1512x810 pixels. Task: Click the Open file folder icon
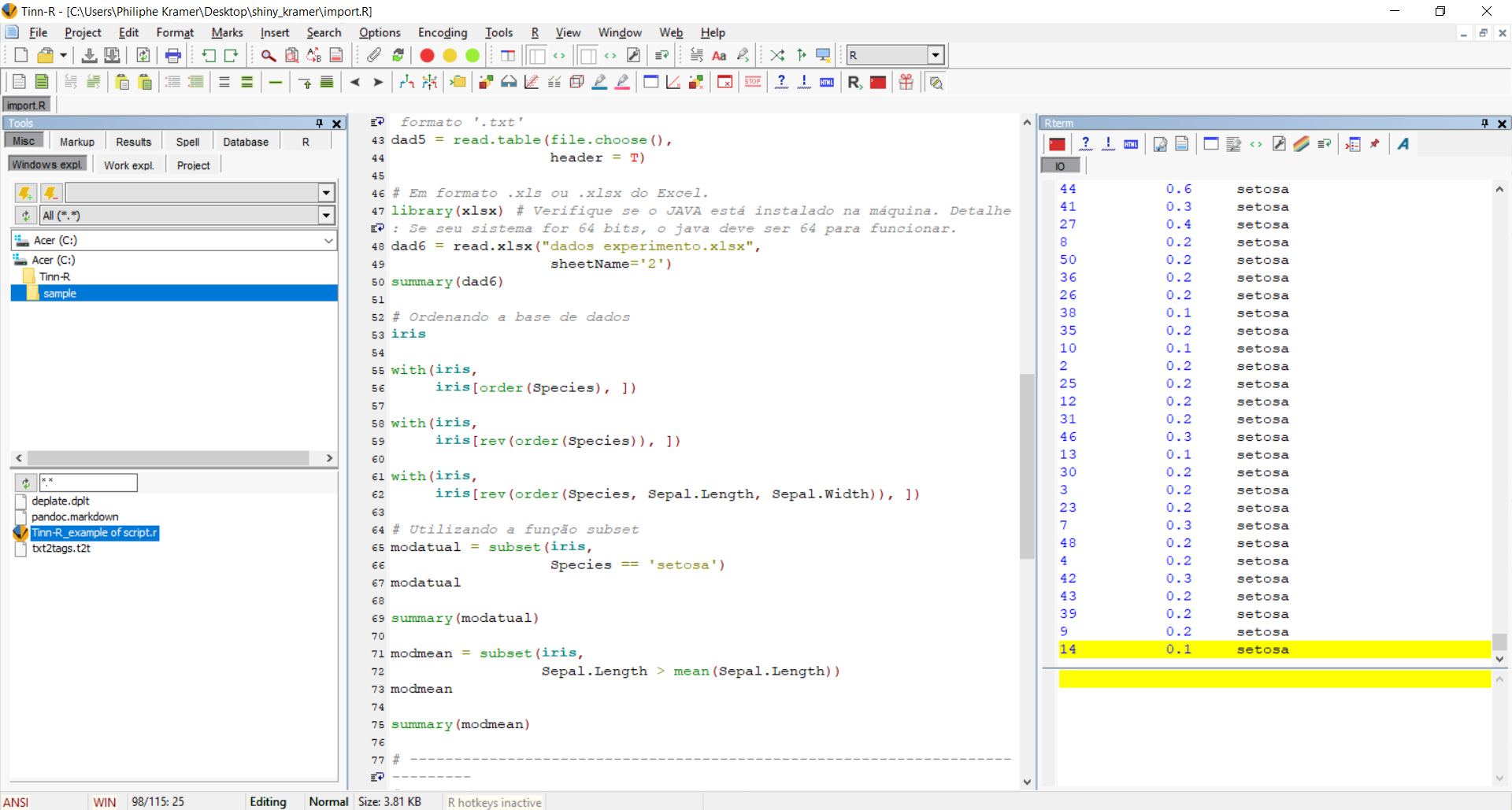(x=46, y=55)
